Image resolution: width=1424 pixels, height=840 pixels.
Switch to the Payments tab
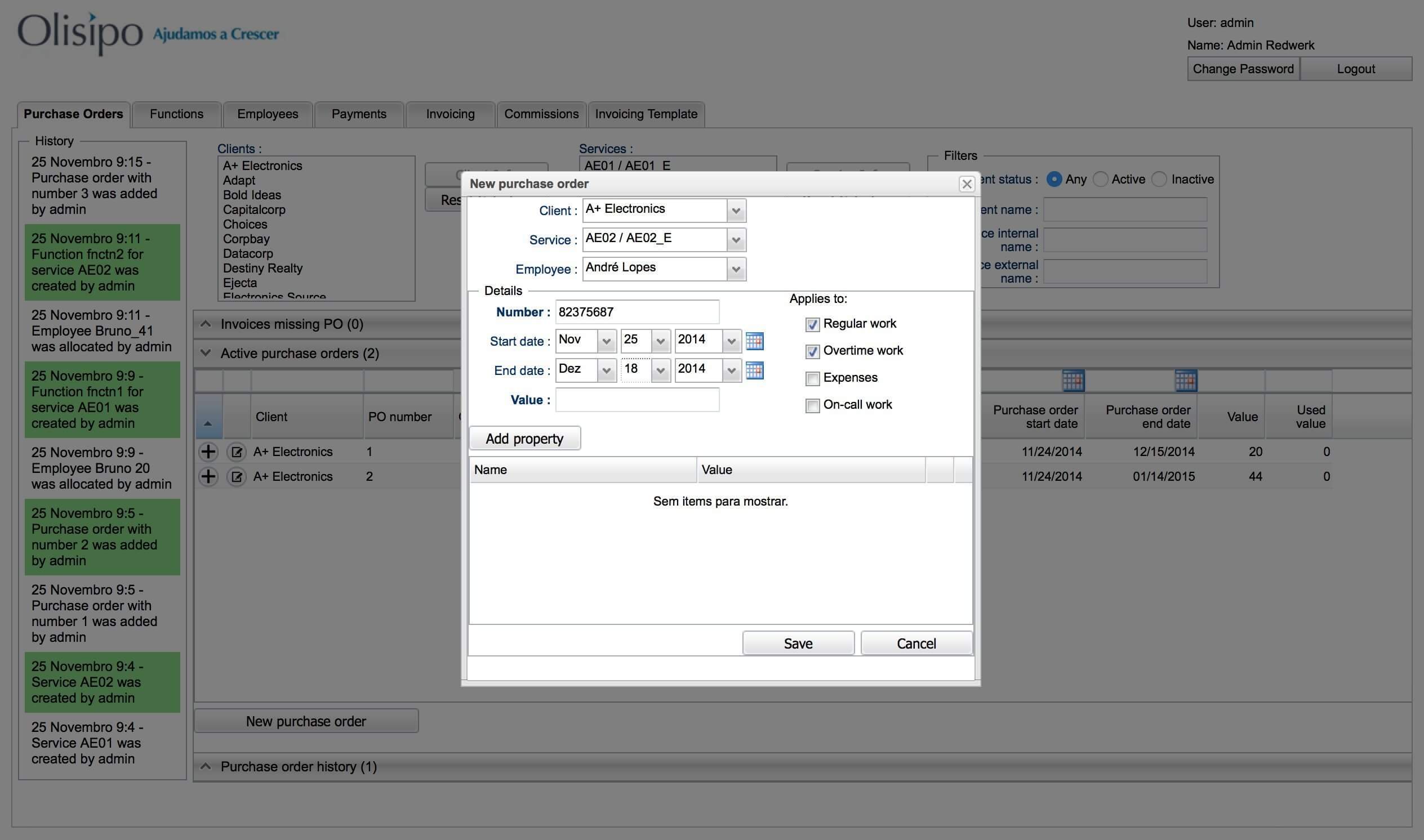359,114
